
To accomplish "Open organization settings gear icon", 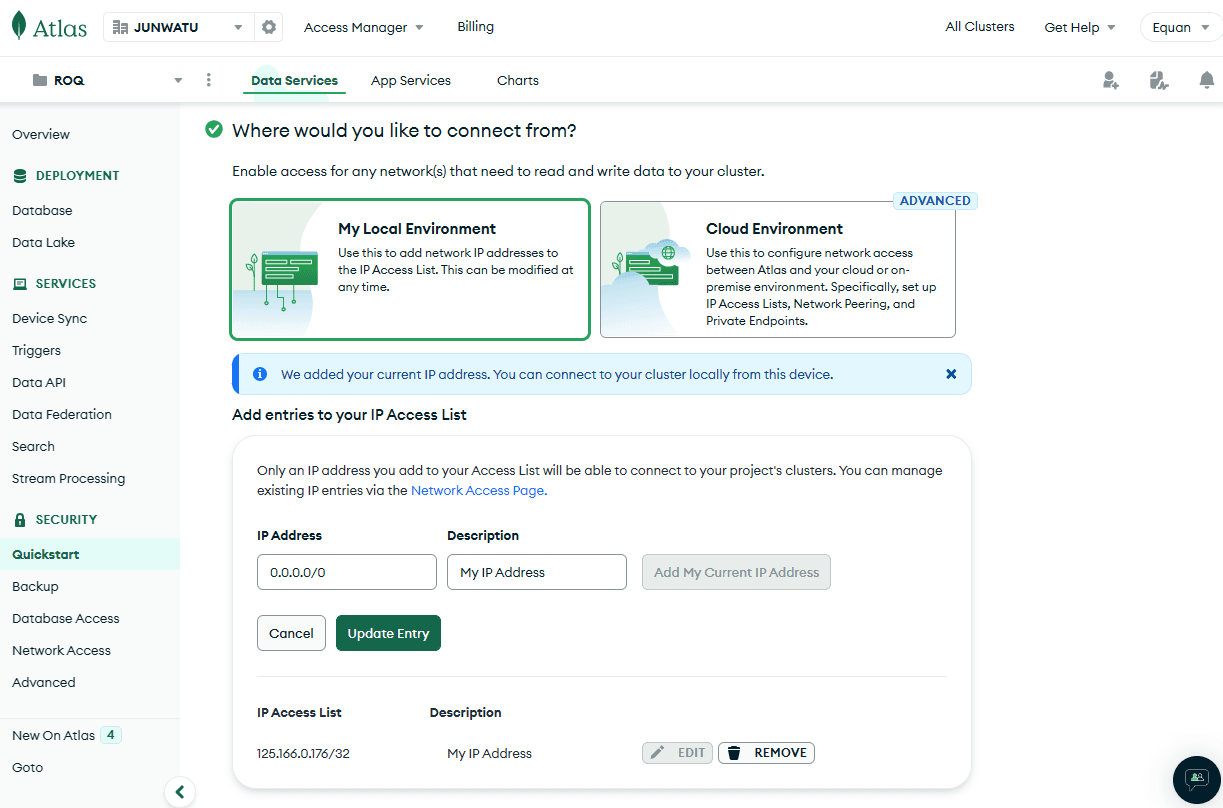I will pos(269,27).
